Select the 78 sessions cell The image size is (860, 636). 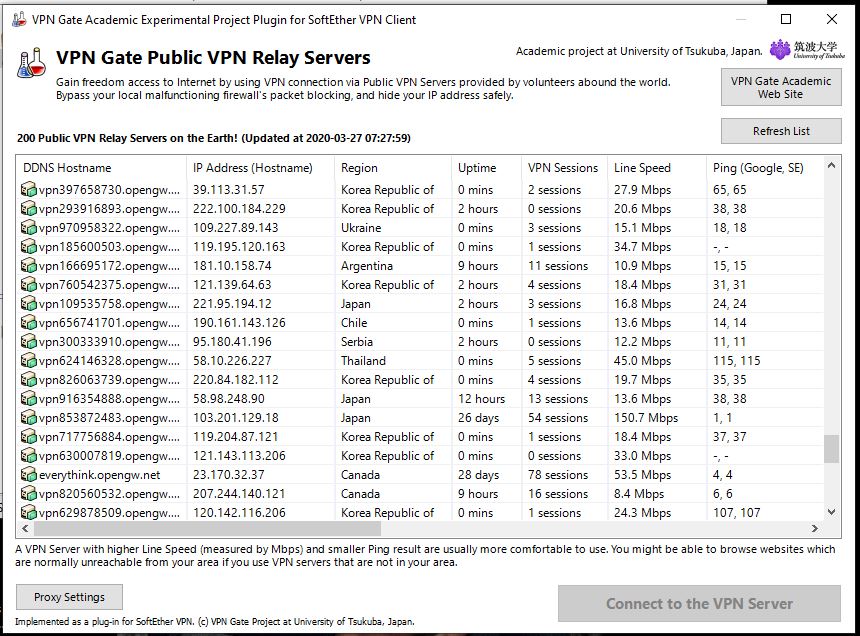[558, 475]
